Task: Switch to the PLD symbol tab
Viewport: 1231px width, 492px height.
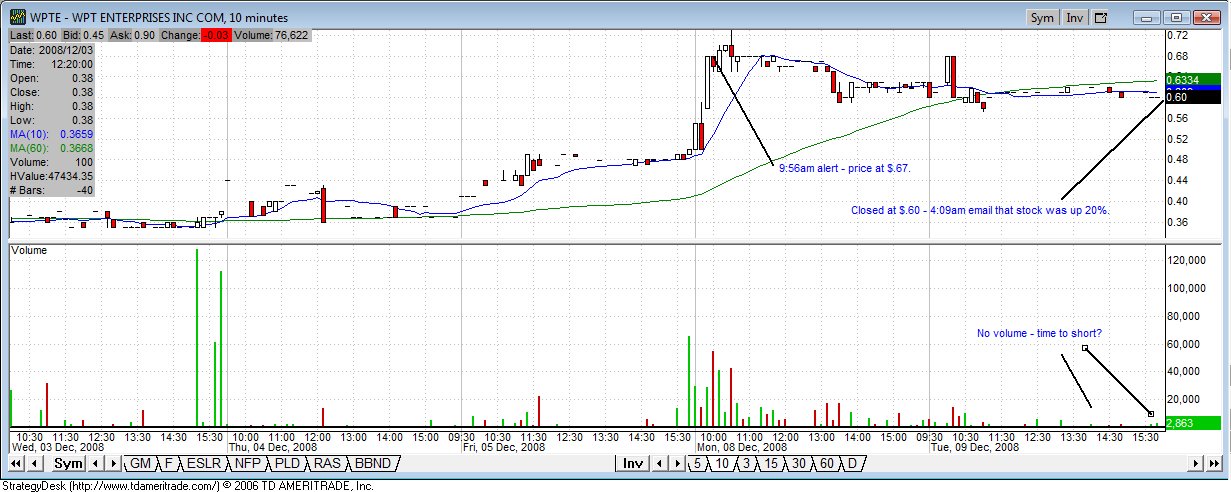Action: tap(287, 464)
